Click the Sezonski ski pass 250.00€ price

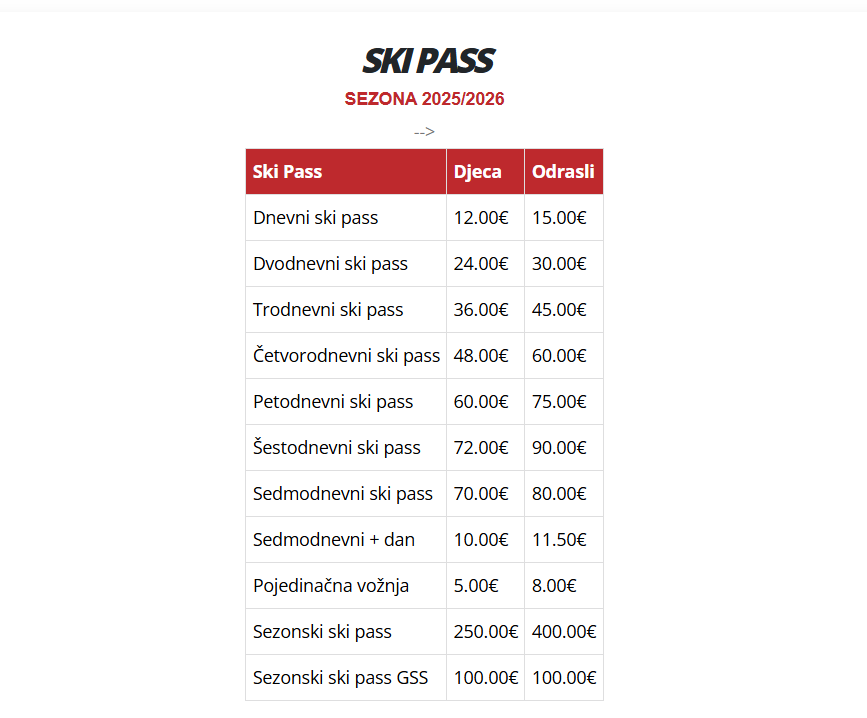point(486,632)
